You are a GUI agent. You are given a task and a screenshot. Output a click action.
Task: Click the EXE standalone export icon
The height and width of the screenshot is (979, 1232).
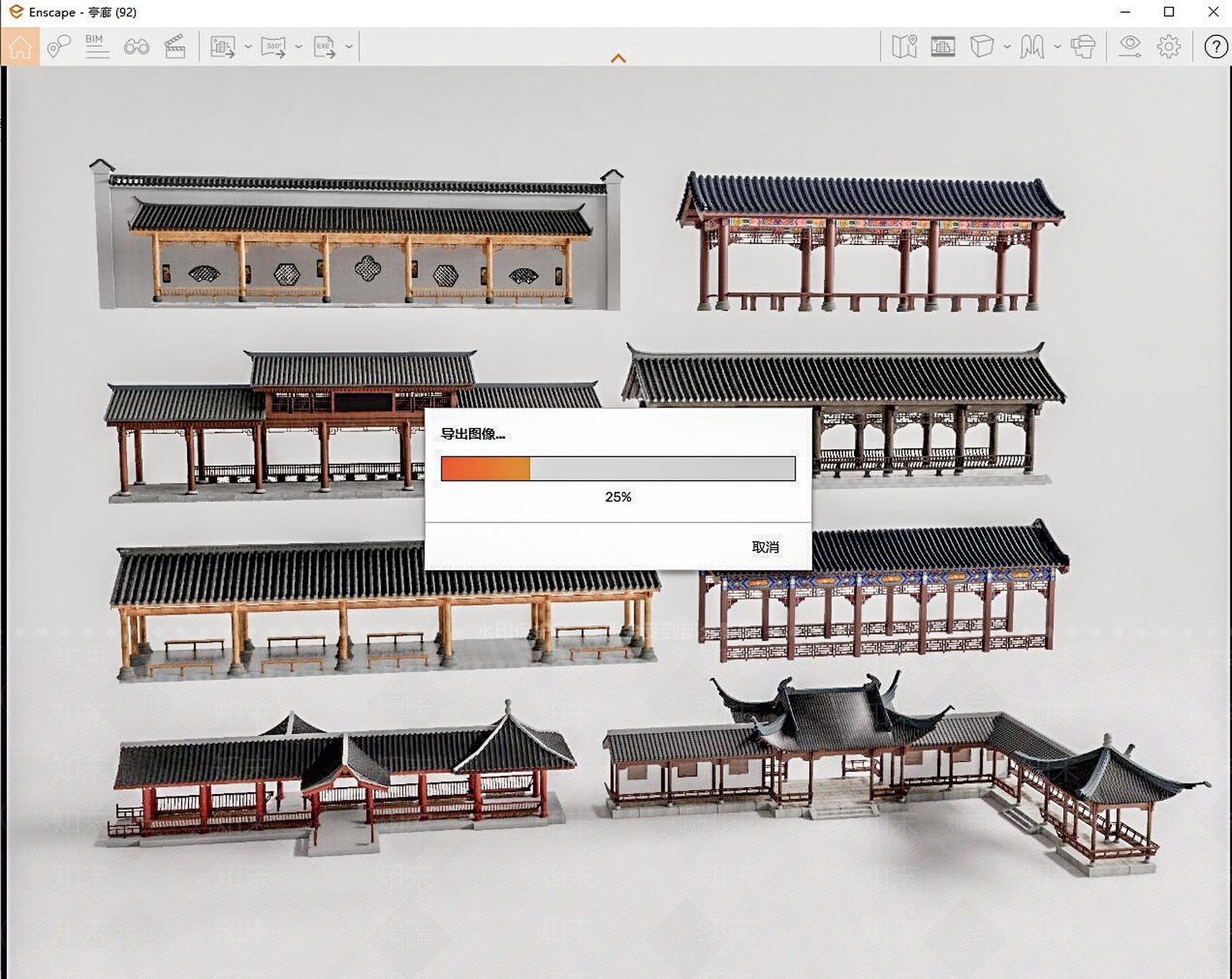[x=324, y=47]
